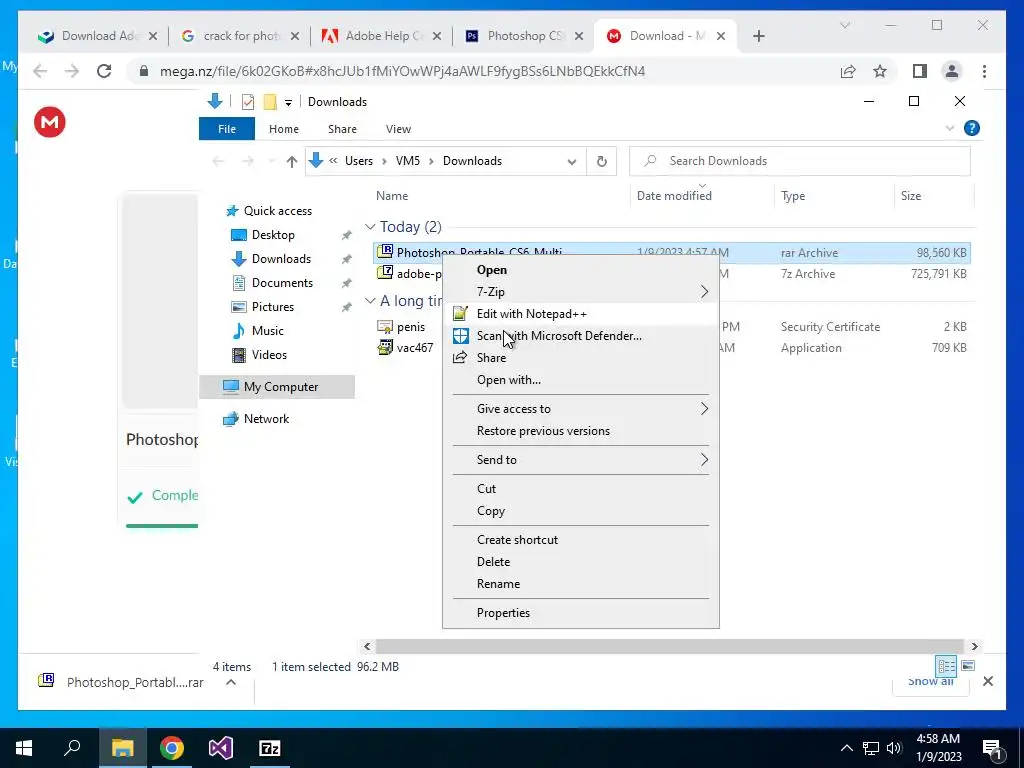Switch to the Photoshop CS Chrome tab

click(x=523, y=36)
